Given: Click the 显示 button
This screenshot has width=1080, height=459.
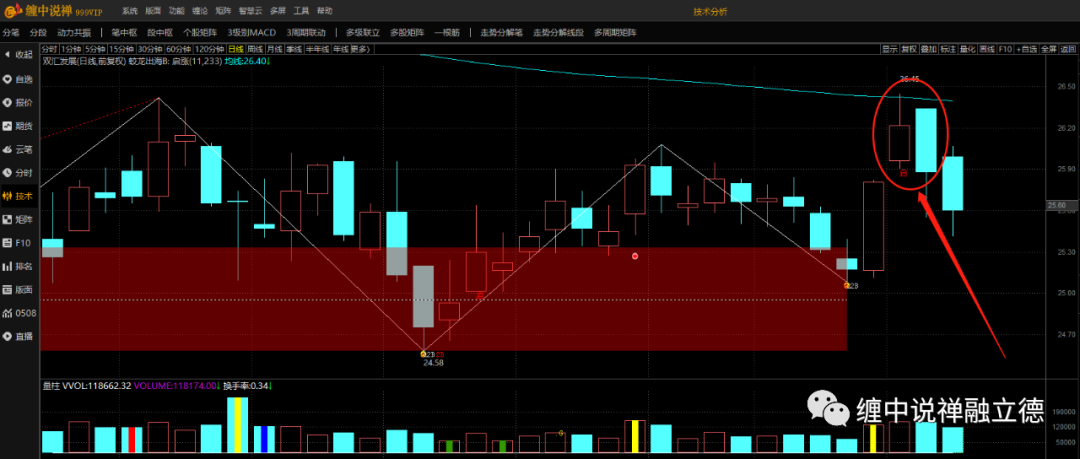Looking at the screenshot, I should coord(890,49).
